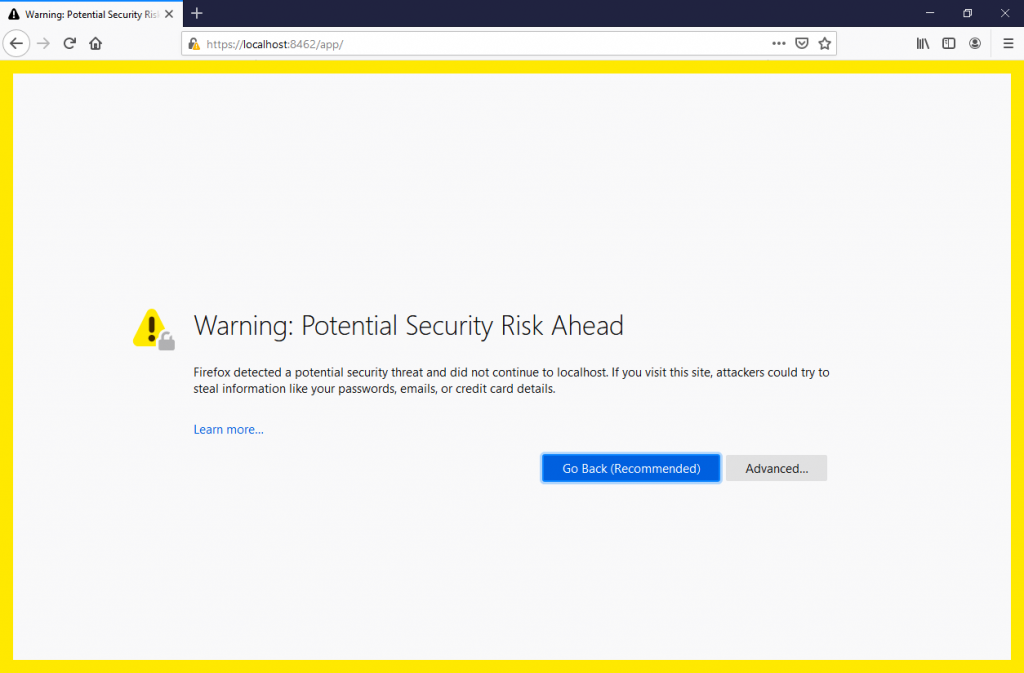Screen dimensions: 1024x673
Task: Restore down the browser window
Action: (966, 13)
